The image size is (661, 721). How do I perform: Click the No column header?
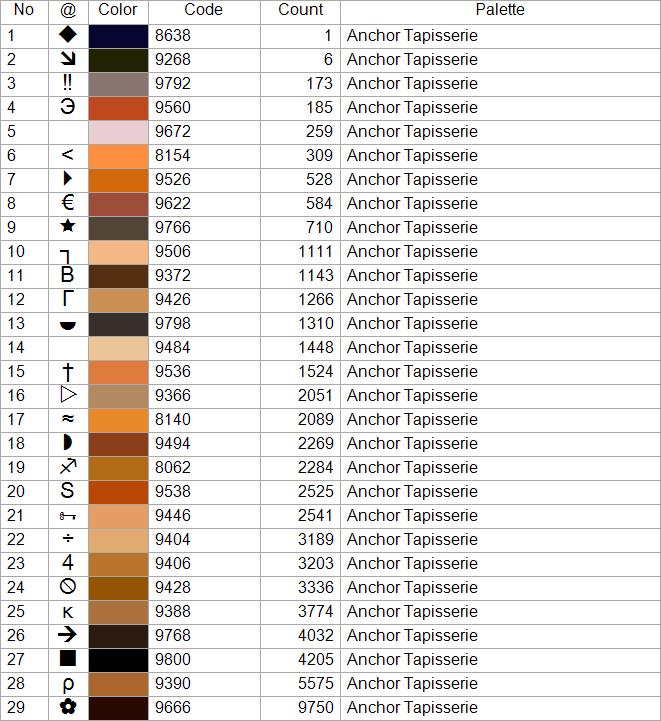click(24, 10)
